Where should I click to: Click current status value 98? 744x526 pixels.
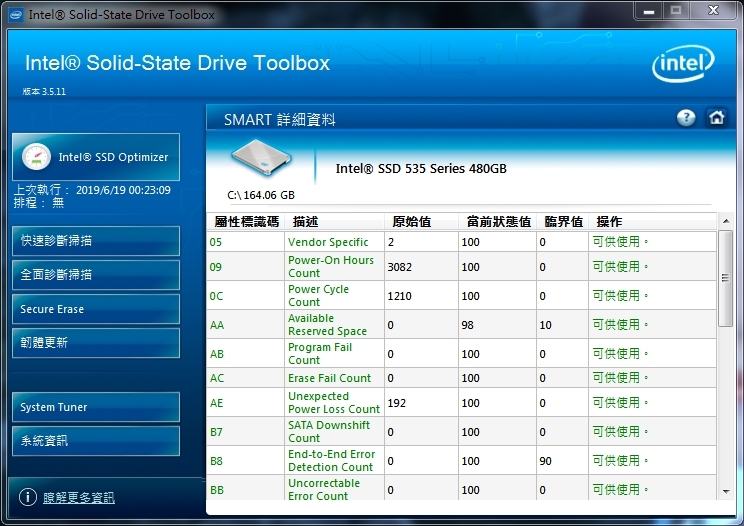click(467, 325)
